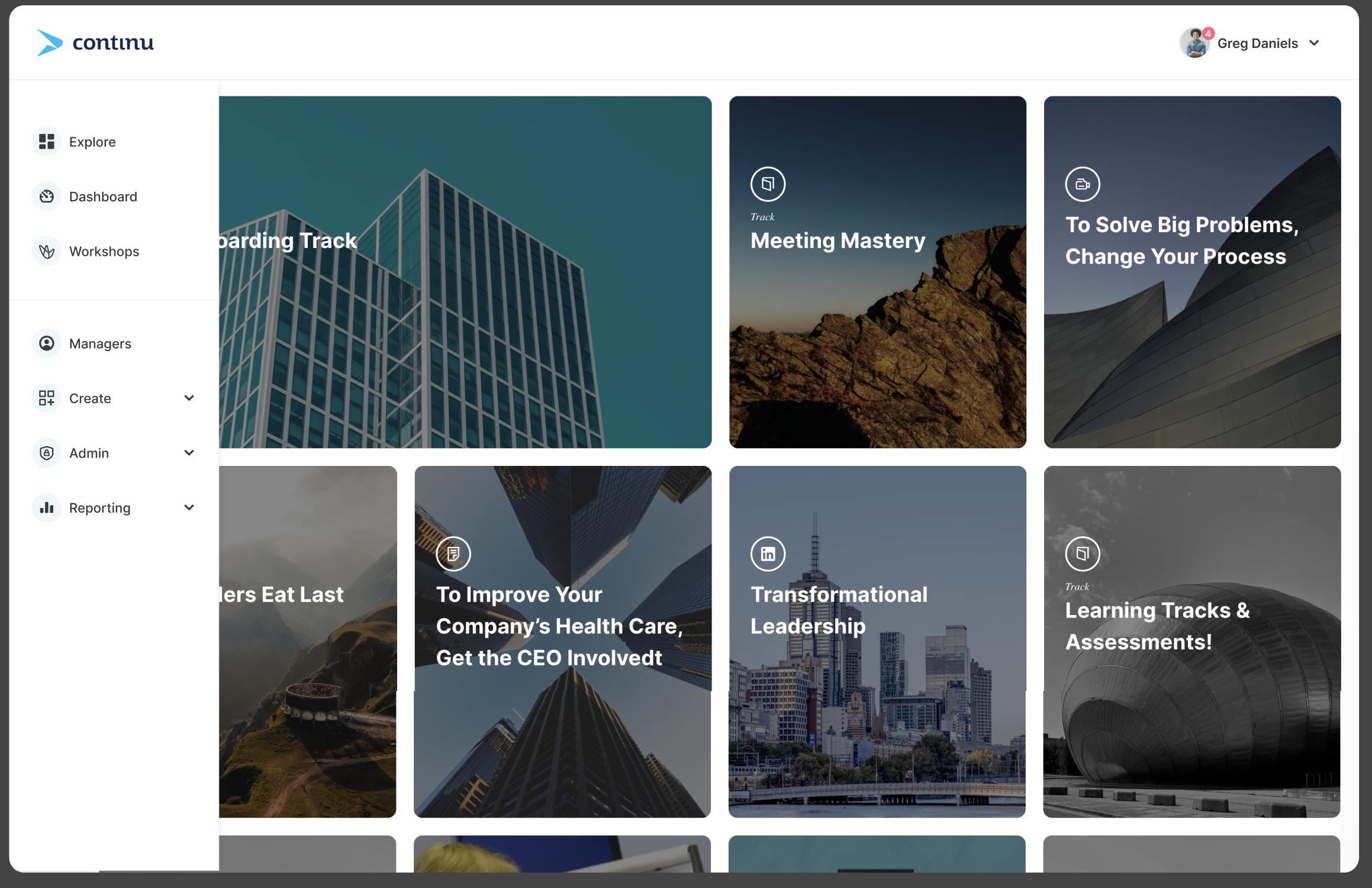Image resolution: width=1372 pixels, height=888 pixels.
Task: Click video icon on Solve Big Problems card
Action: pyautogui.click(x=1083, y=184)
